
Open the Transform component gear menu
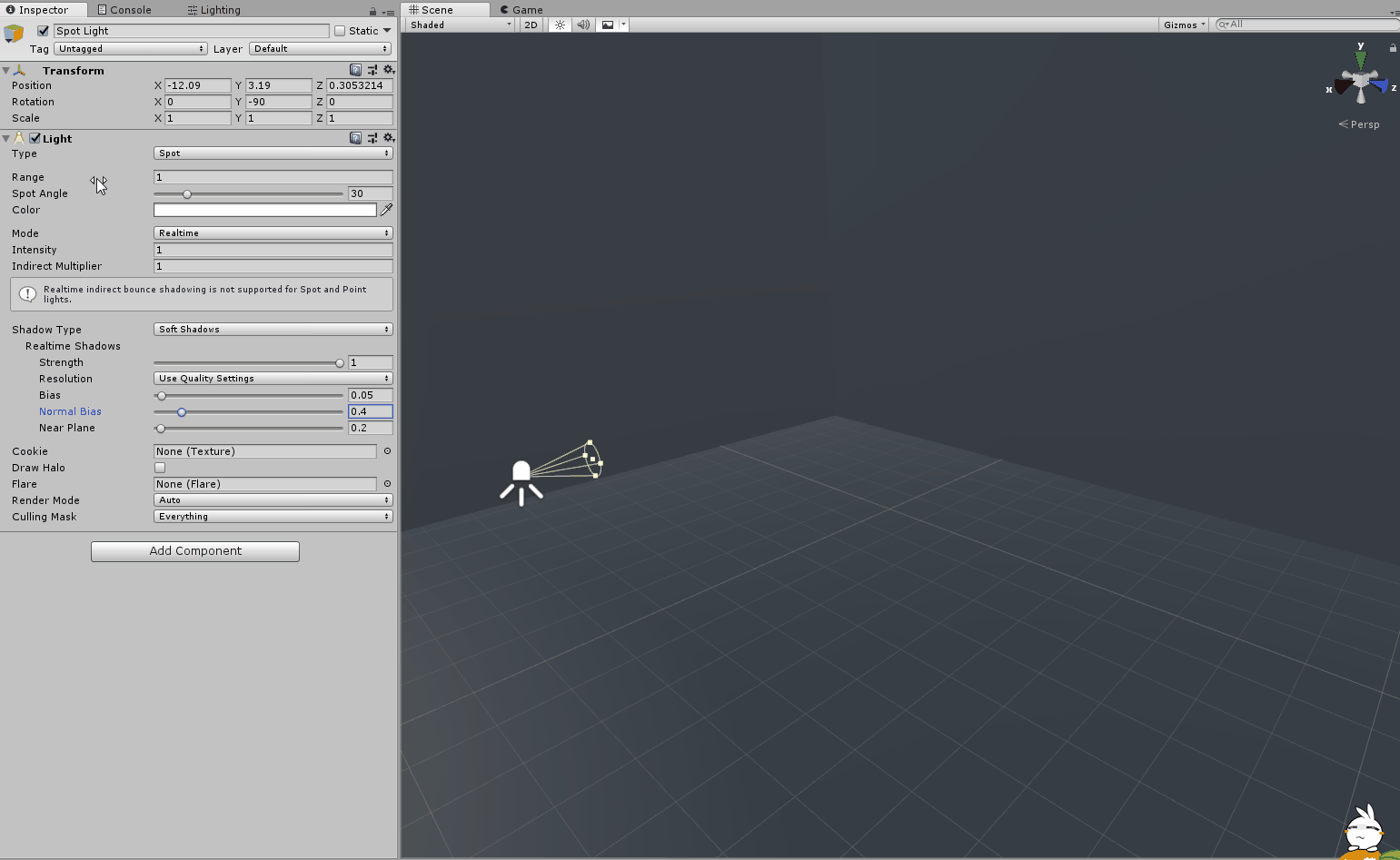(x=389, y=70)
